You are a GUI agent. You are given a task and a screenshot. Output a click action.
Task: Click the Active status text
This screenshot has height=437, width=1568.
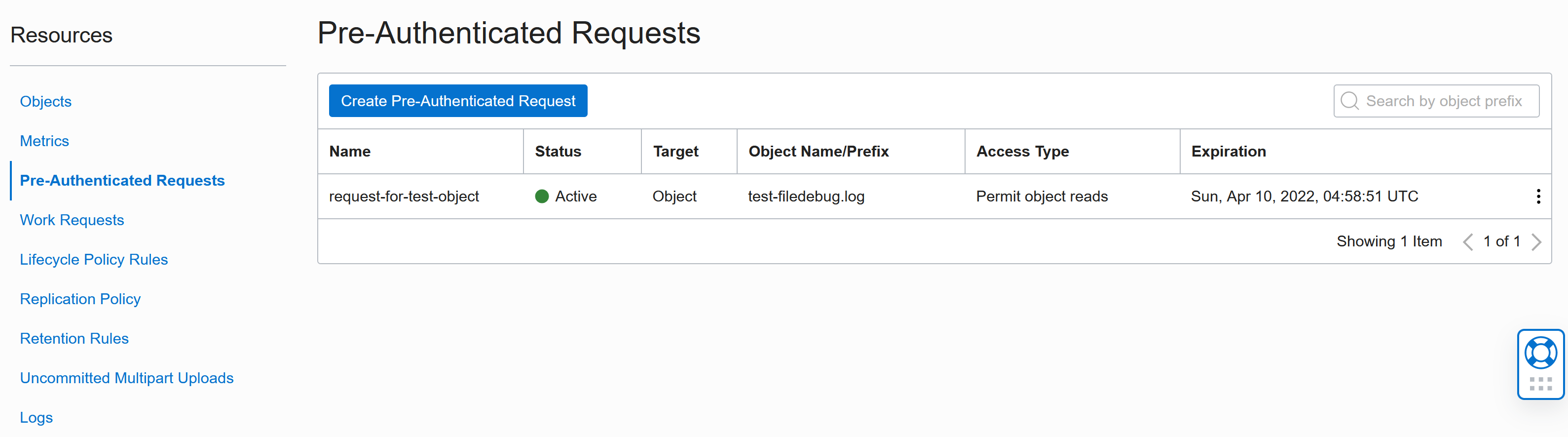576,196
